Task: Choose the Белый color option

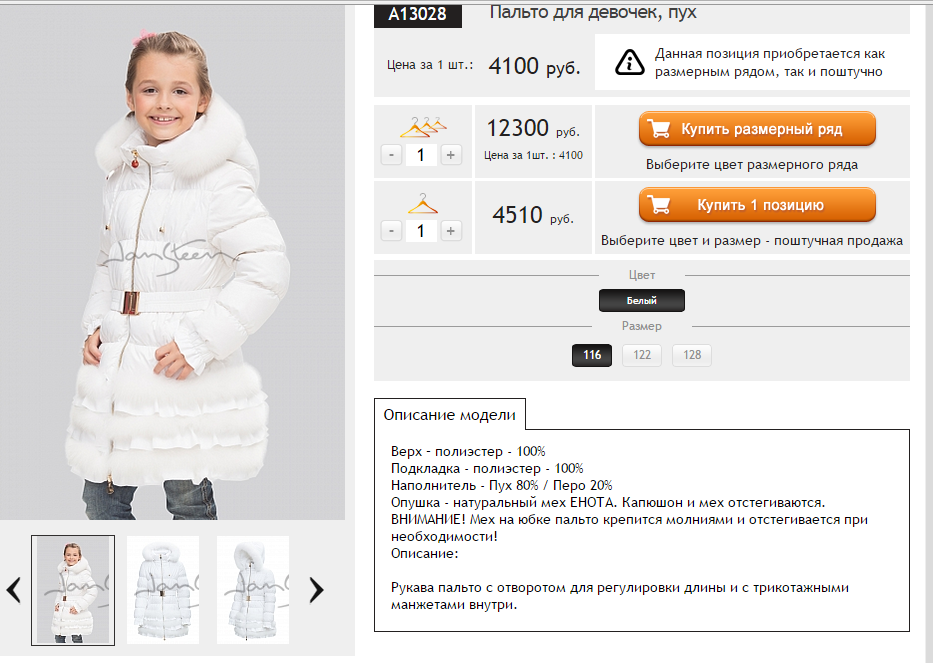Action: click(641, 301)
